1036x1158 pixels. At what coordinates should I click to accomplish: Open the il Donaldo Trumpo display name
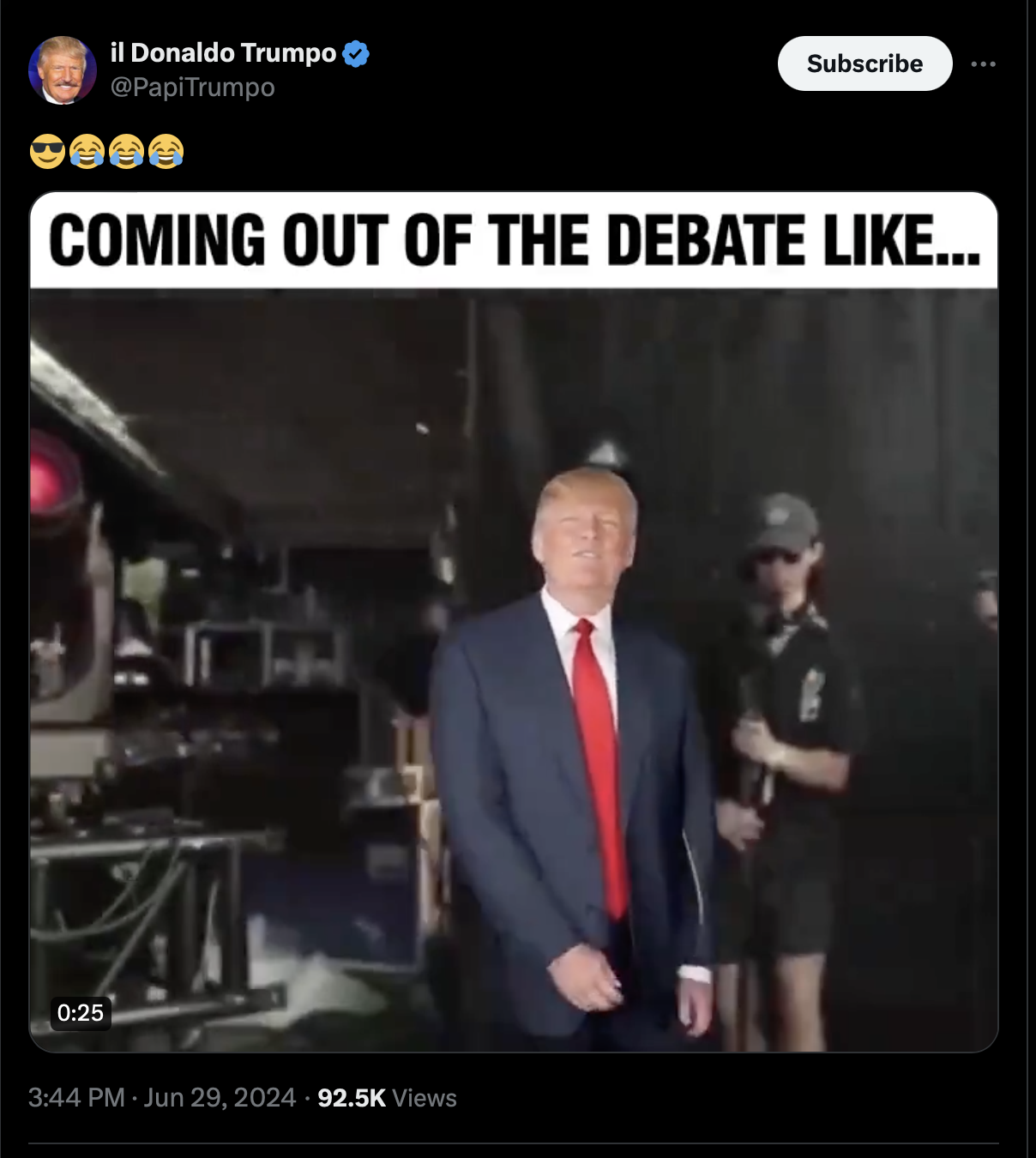(223, 53)
